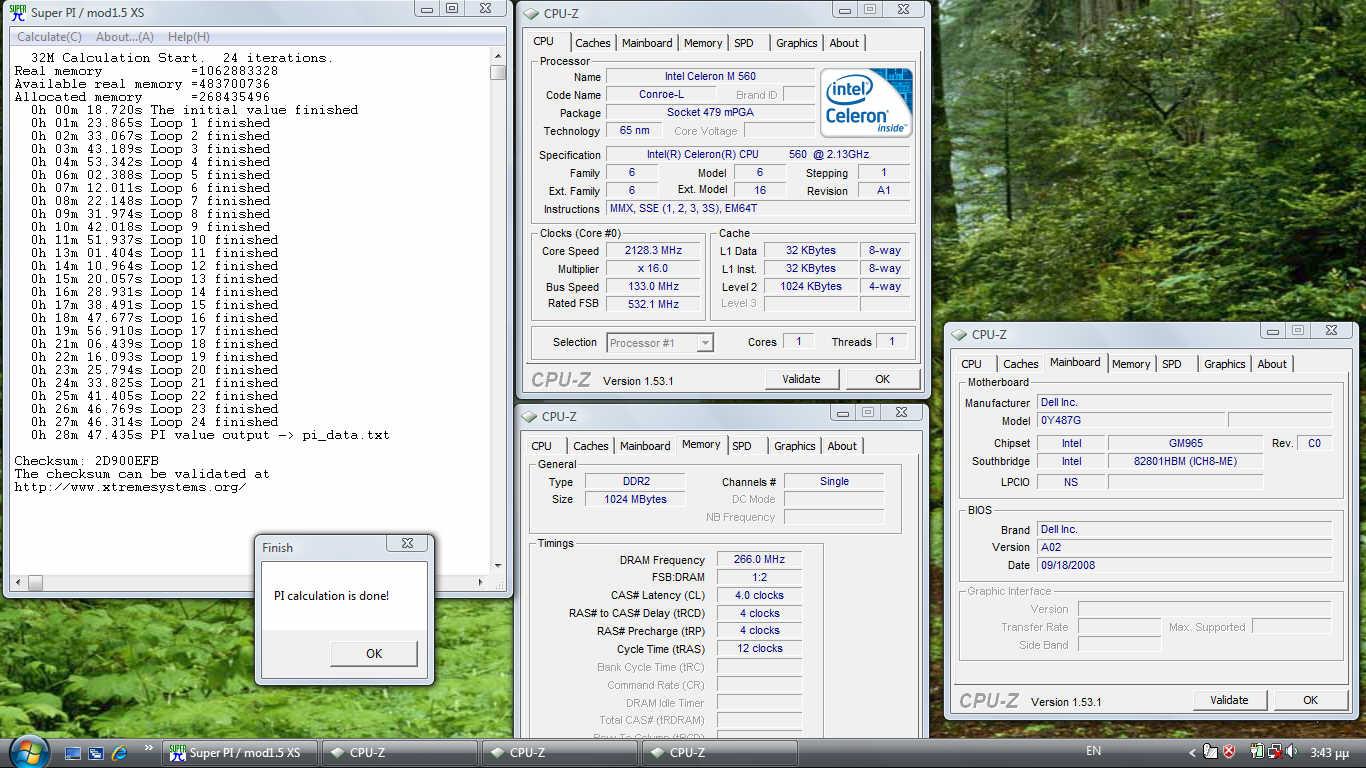The width and height of the screenshot is (1366, 768).
Task: Launch Internet Explorer from quick launch
Action: click(x=120, y=753)
